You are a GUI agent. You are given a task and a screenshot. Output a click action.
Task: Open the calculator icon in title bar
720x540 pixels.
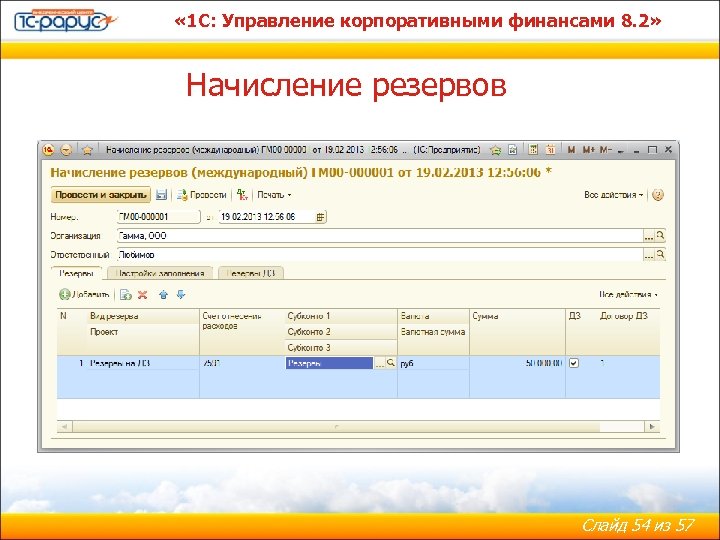533,150
